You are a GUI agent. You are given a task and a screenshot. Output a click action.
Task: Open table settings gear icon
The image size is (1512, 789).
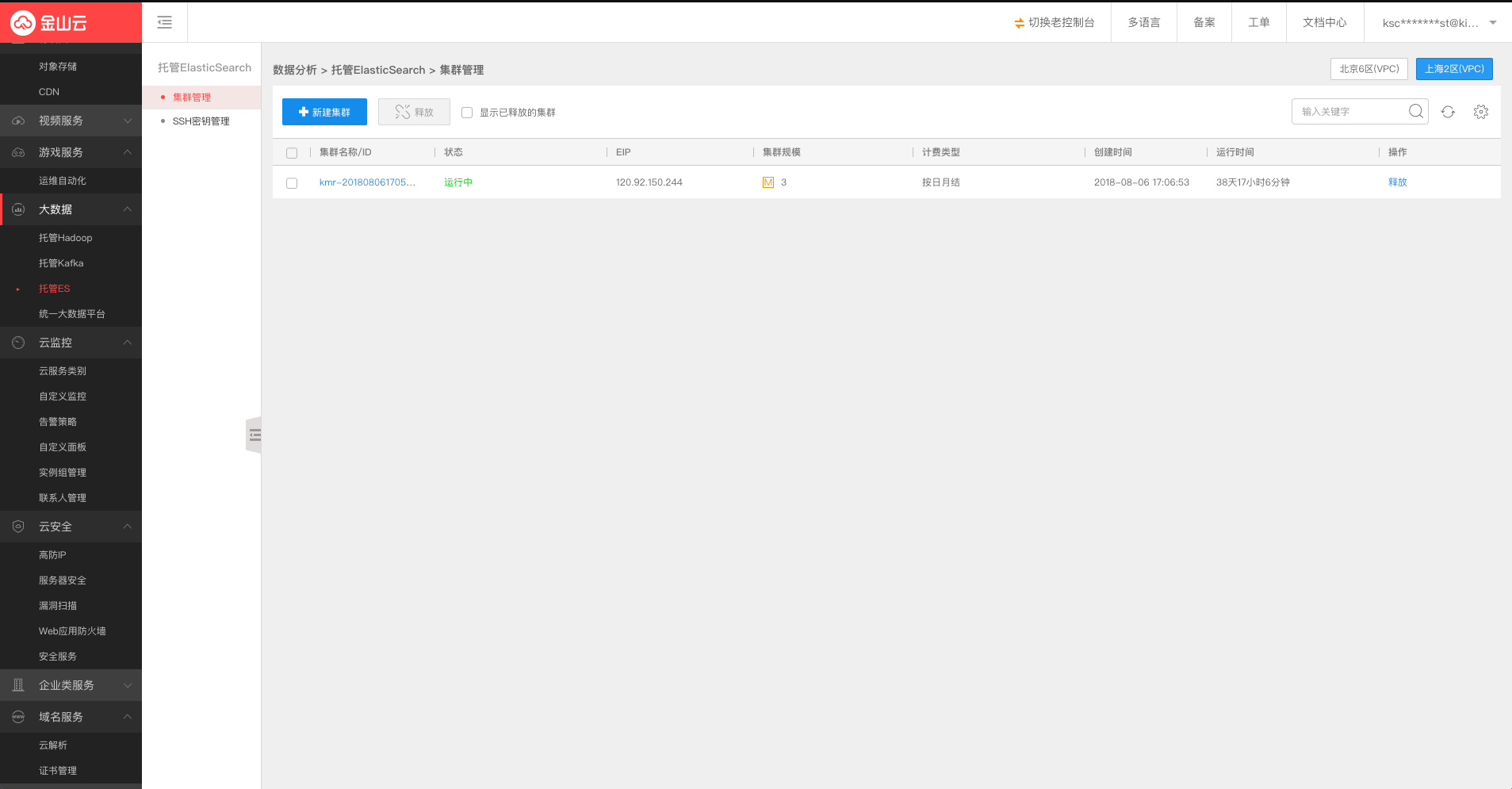coord(1481,112)
